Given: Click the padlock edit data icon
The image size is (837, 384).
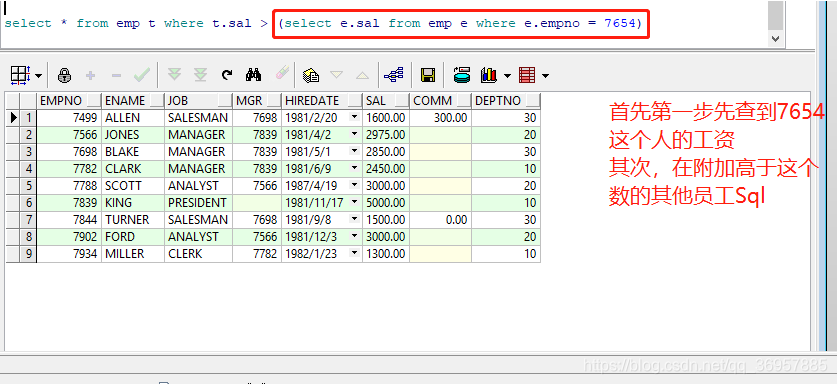Looking at the screenshot, I should point(65,75).
